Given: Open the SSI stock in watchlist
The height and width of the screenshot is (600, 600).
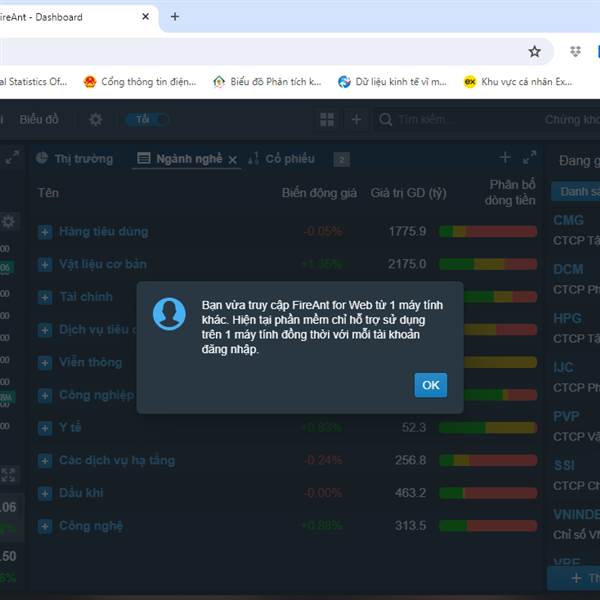Looking at the screenshot, I should click(564, 465).
